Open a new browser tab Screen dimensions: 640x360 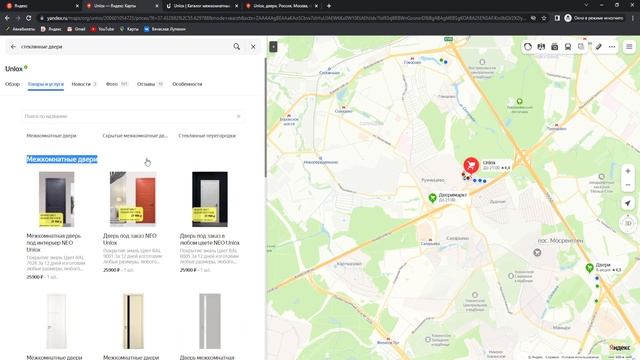click(x=329, y=6)
